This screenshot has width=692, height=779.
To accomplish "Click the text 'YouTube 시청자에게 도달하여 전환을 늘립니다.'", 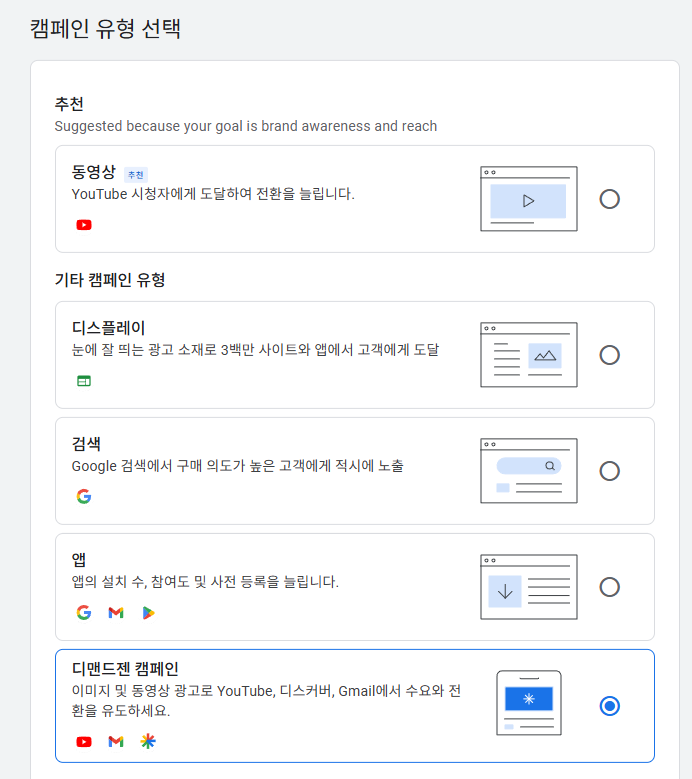I will click(213, 194).
